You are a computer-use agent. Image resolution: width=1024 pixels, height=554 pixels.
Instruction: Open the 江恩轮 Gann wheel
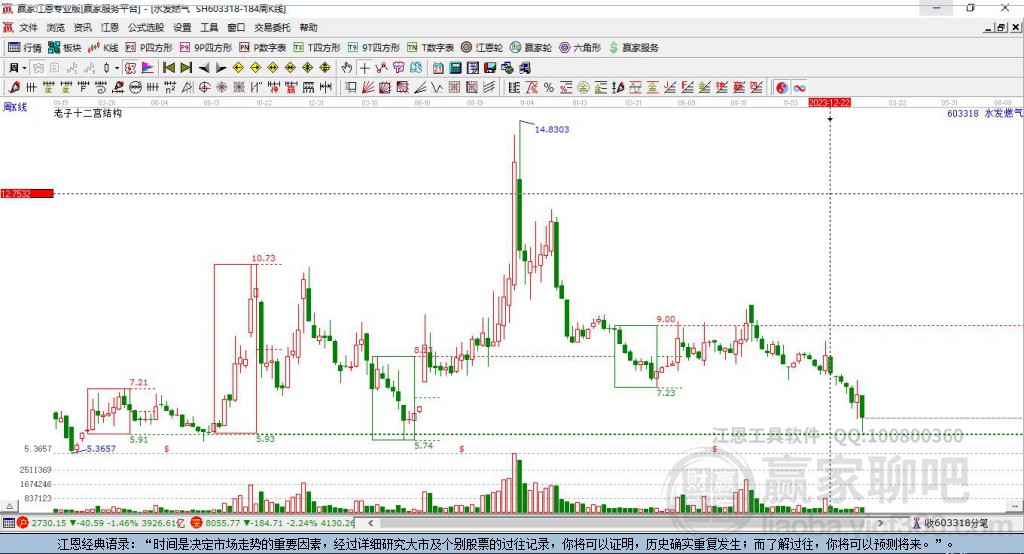pos(482,48)
